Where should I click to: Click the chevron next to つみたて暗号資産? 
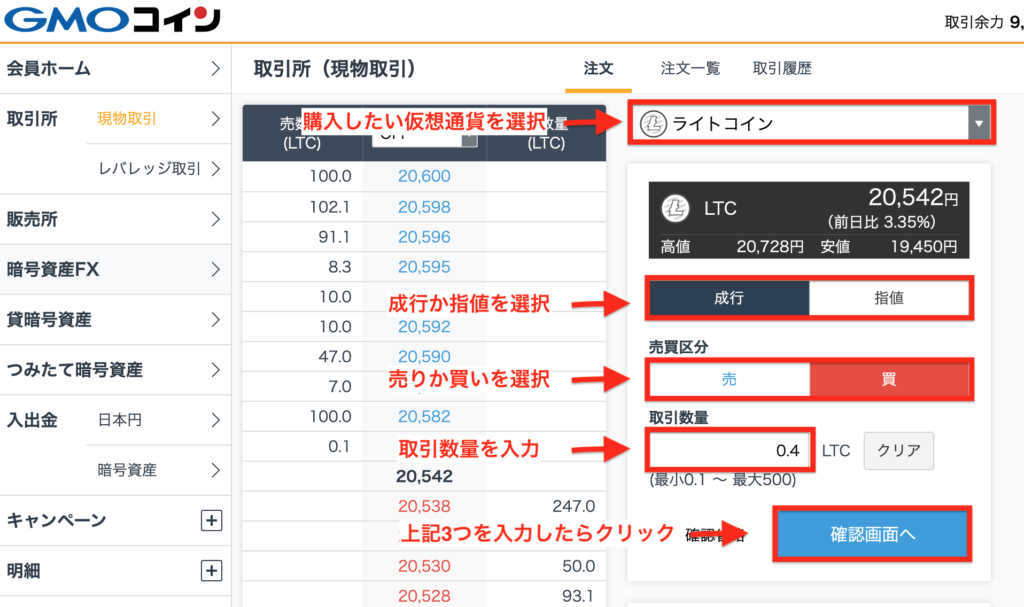(216, 370)
